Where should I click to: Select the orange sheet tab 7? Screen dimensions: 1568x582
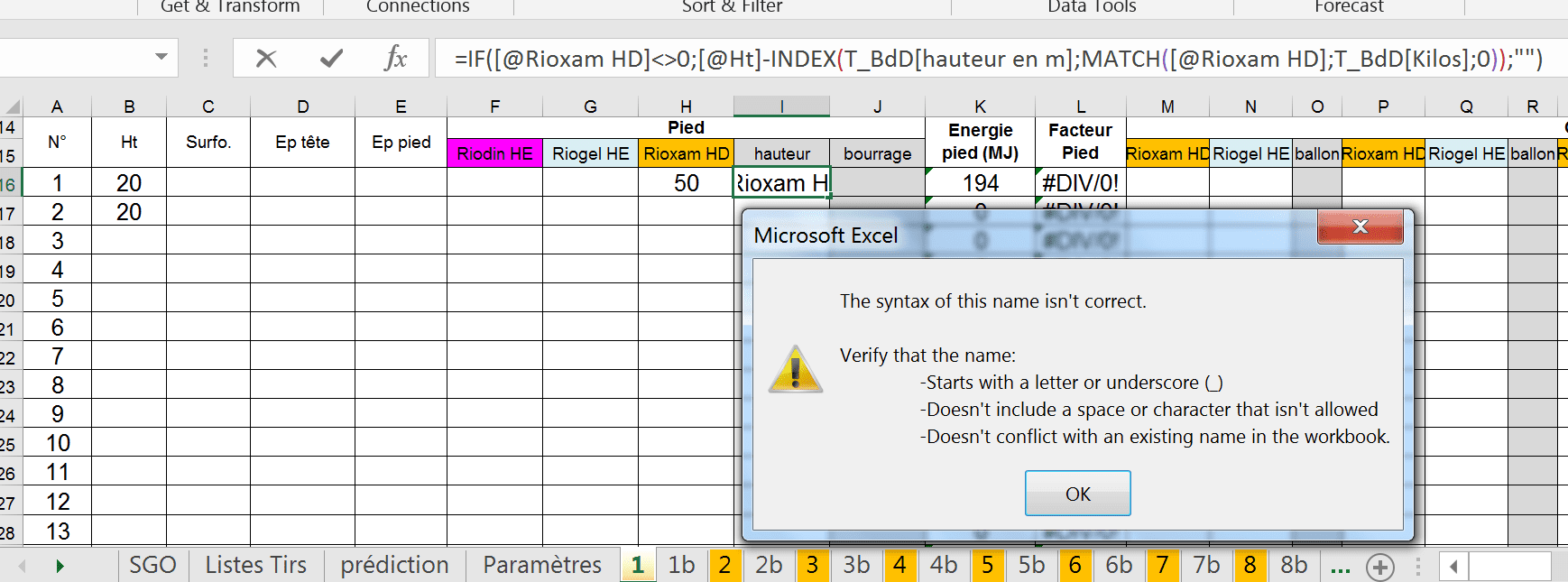pyautogui.click(x=1162, y=565)
